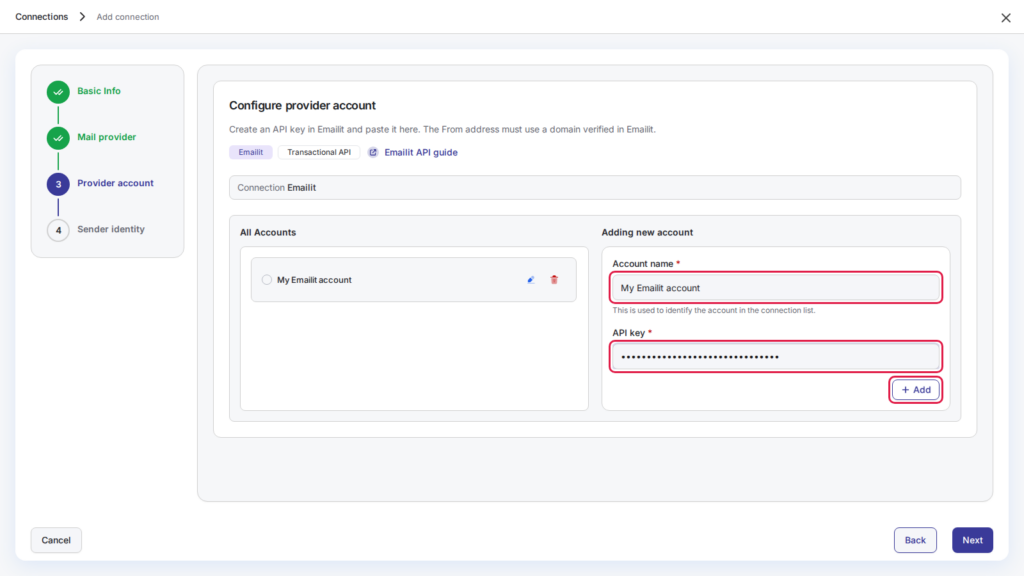The width and height of the screenshot is (1024, 576).
Task: Delete the My Emailit account entry
Action: click(554, 280)
